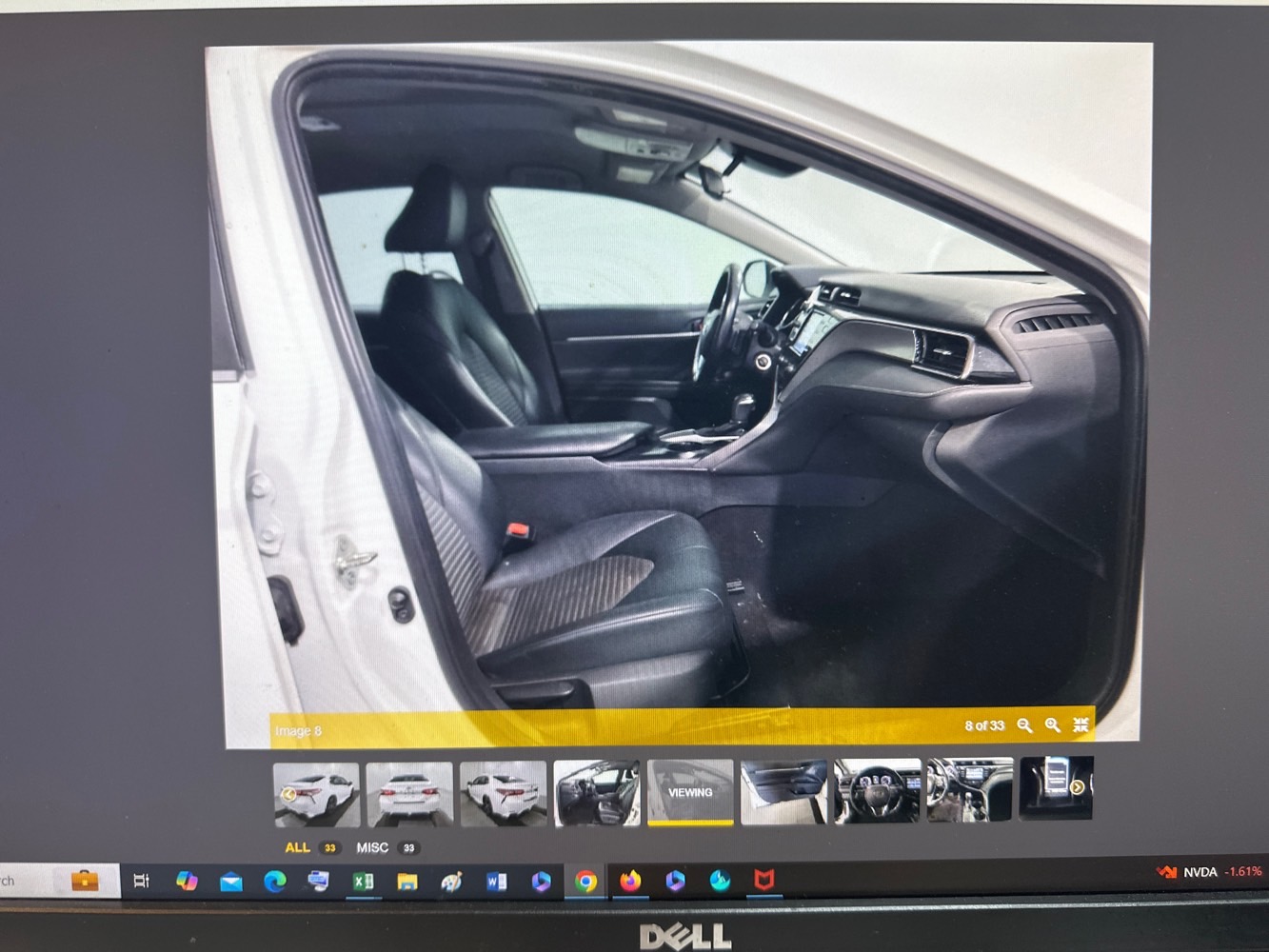This screenshot has height=952, width=1269.
Task: Click the next thumbnails arrow
Action: click(x=1078, y=787)
